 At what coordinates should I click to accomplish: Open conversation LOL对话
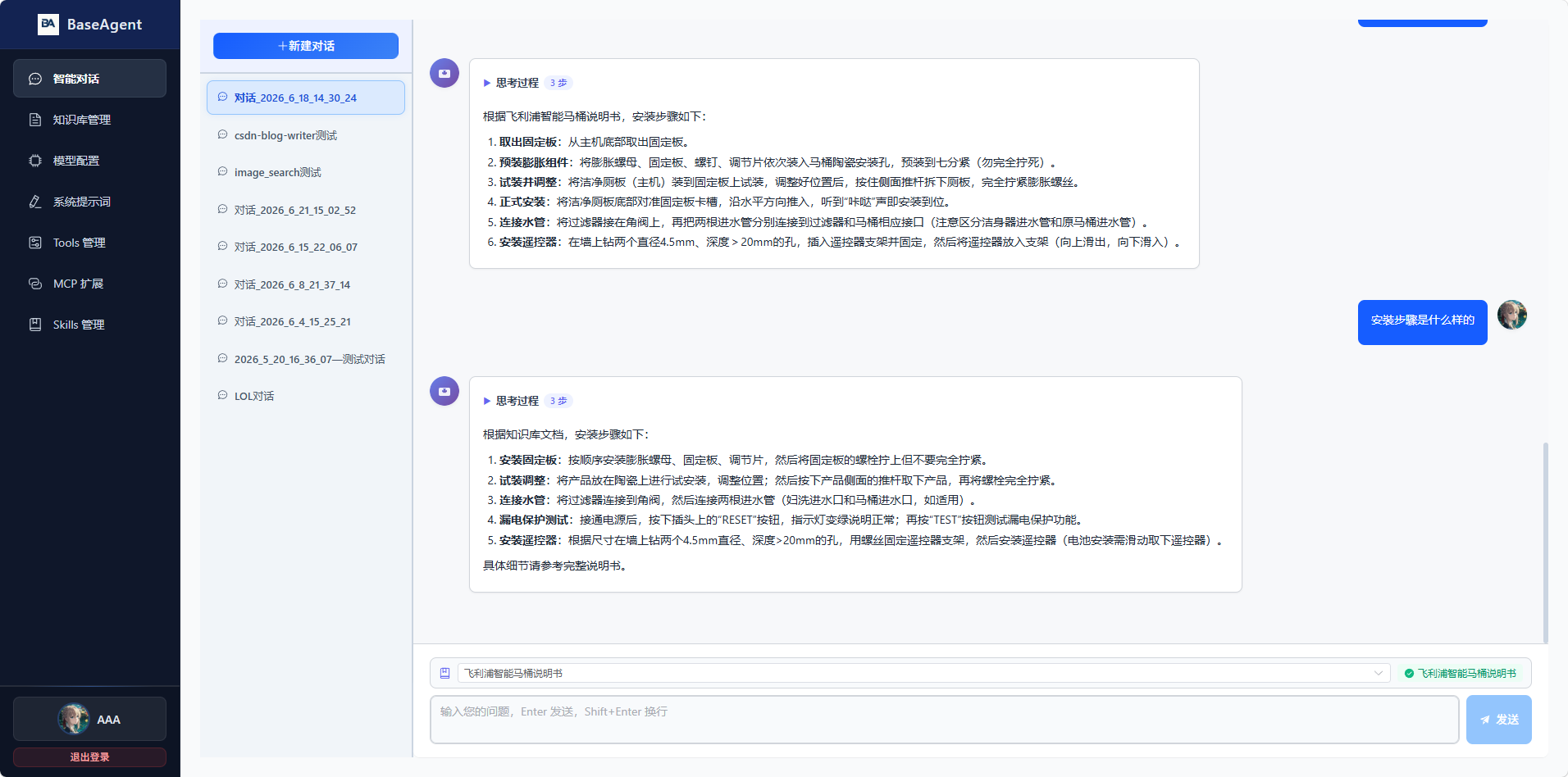(x=306, y=396)
